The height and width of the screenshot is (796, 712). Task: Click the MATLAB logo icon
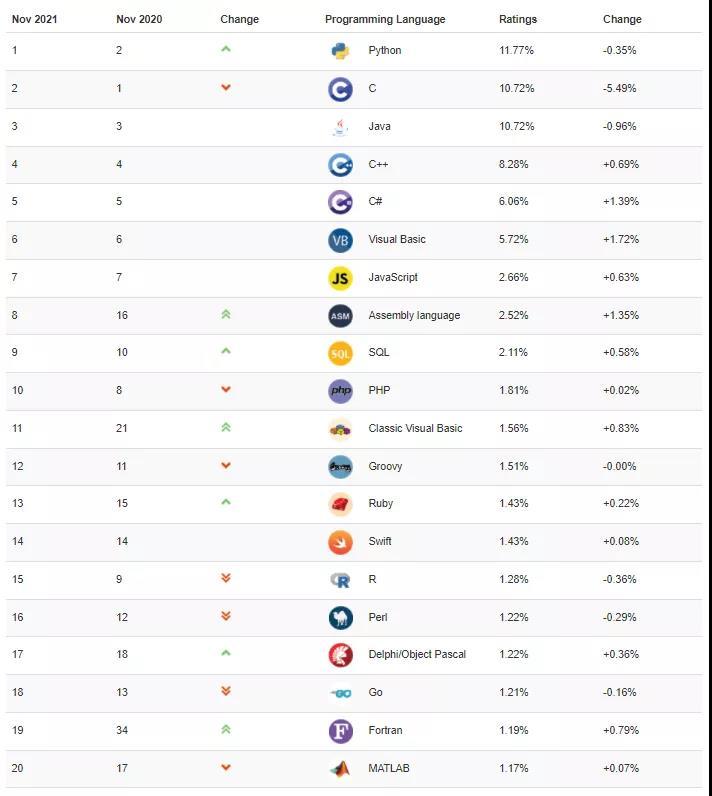[x=340, y=769]
